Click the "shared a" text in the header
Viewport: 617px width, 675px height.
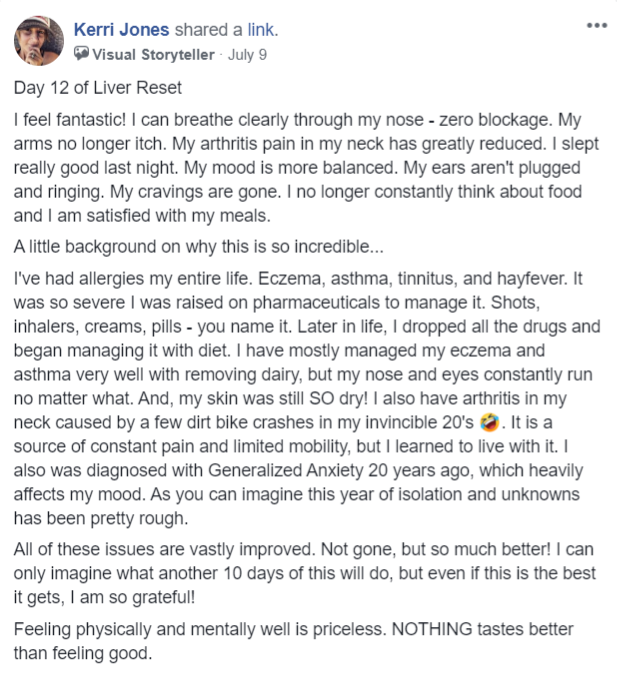tap(208, 30)
